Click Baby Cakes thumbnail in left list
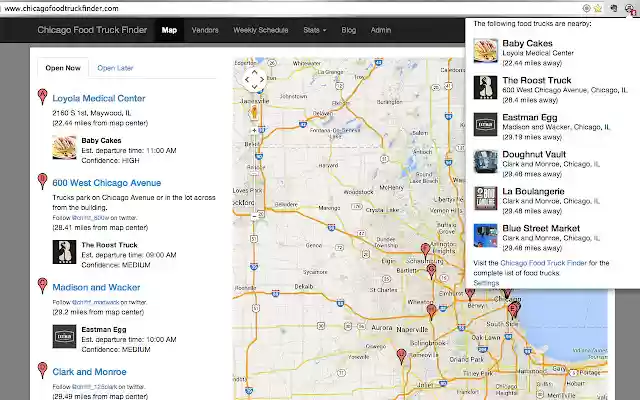The height and width of the screenshot is (400, 640). [x=64, y=147]
